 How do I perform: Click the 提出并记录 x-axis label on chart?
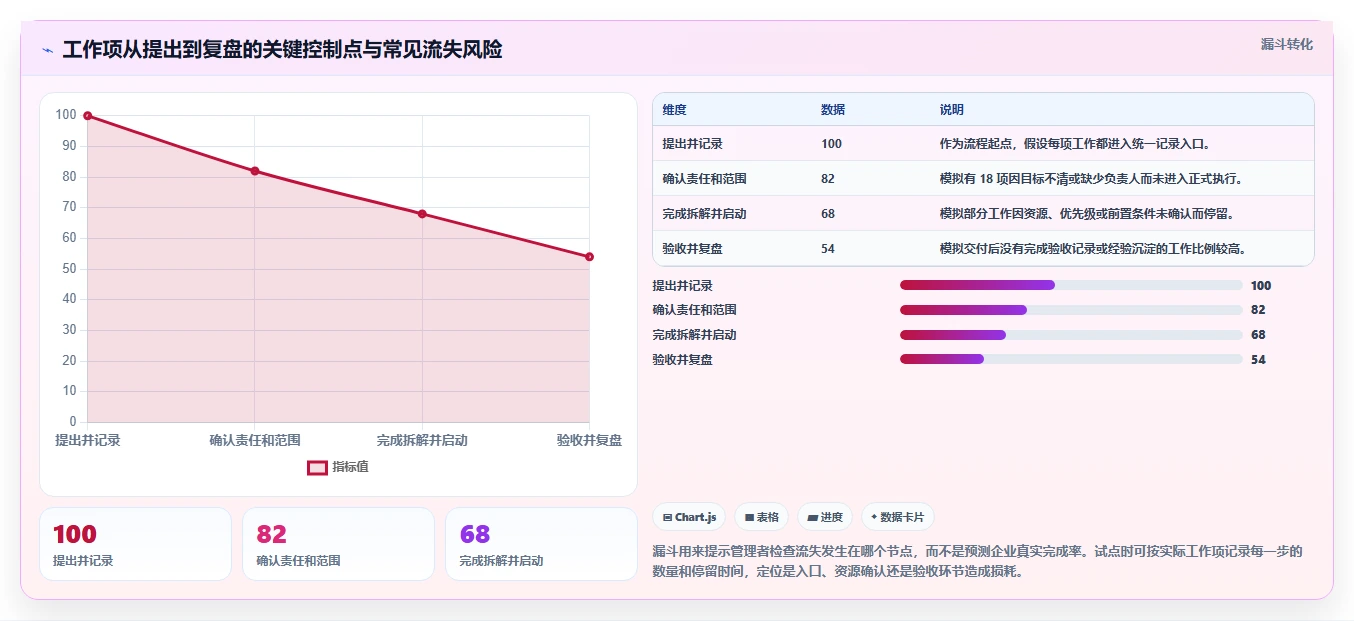click(87, 441)
